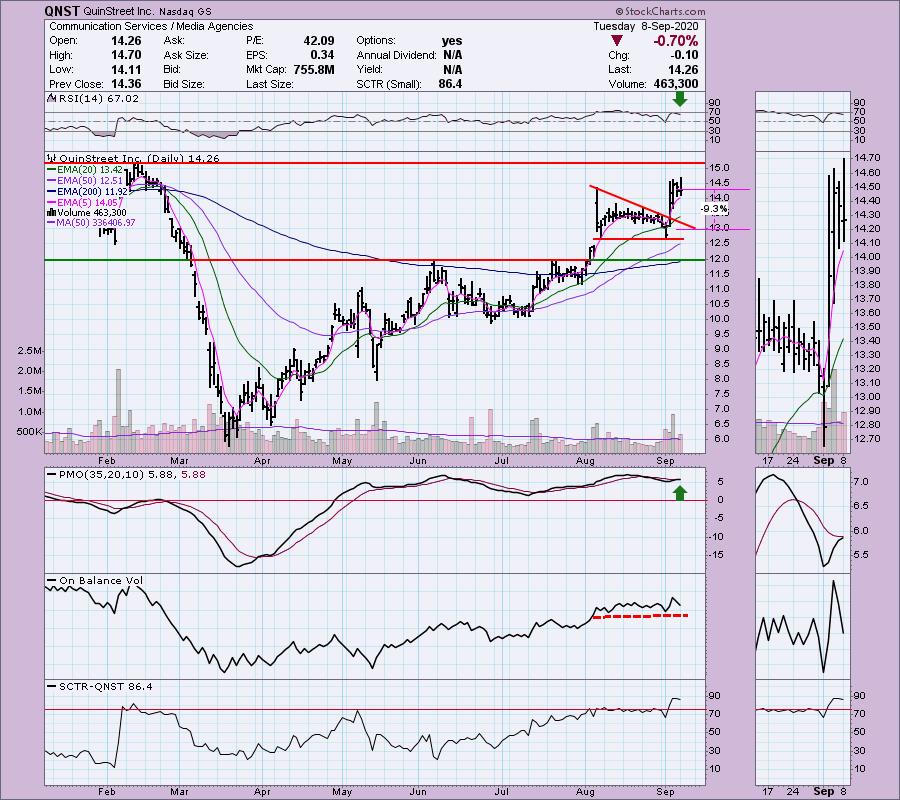This screenshot has width=900, height=800.
Task: Click the bold Sep label under zoom thumbnail
Action: [823, 460]
